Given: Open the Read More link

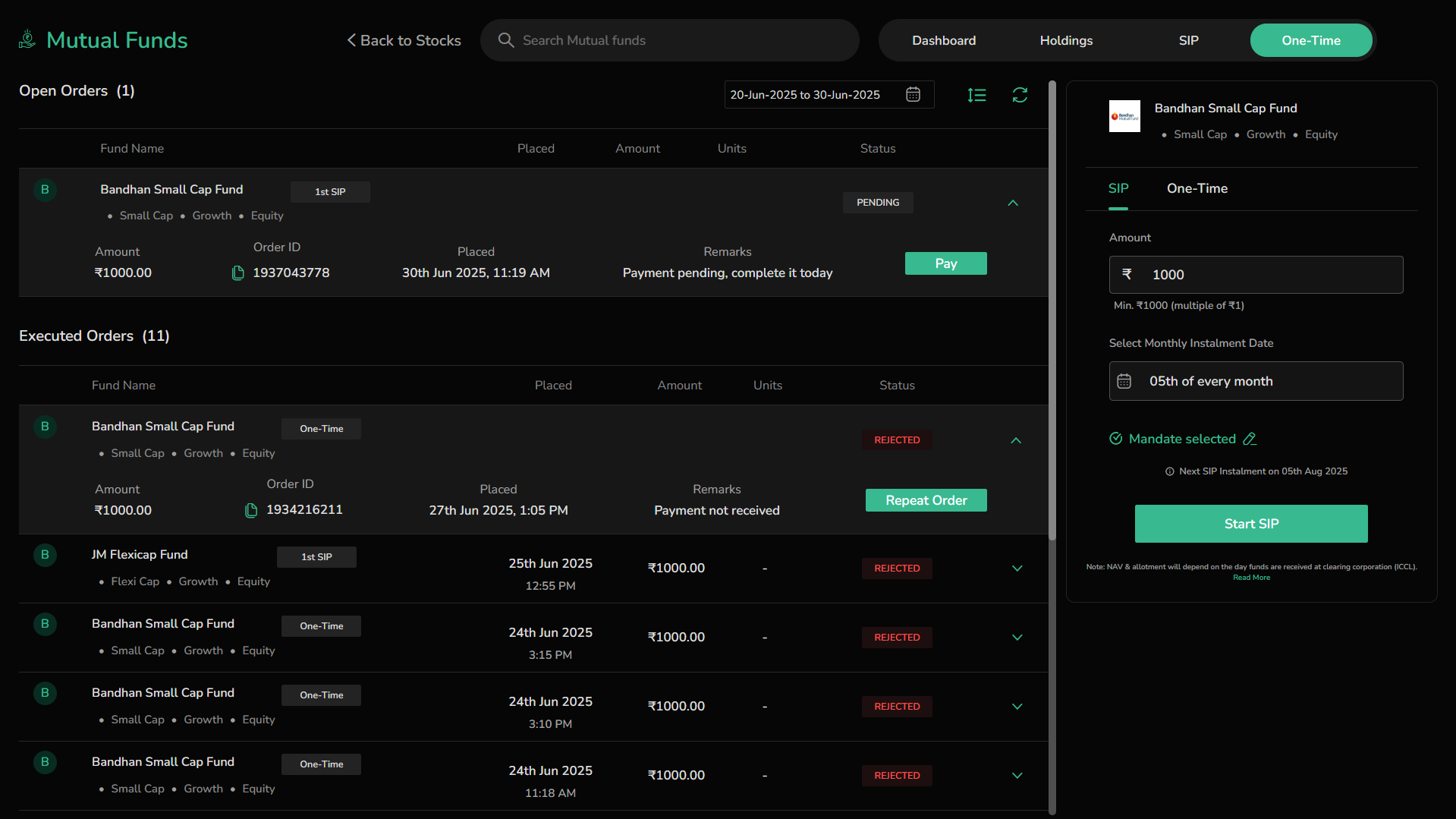Looking at the screenshot, I should tap(1251, 578).
